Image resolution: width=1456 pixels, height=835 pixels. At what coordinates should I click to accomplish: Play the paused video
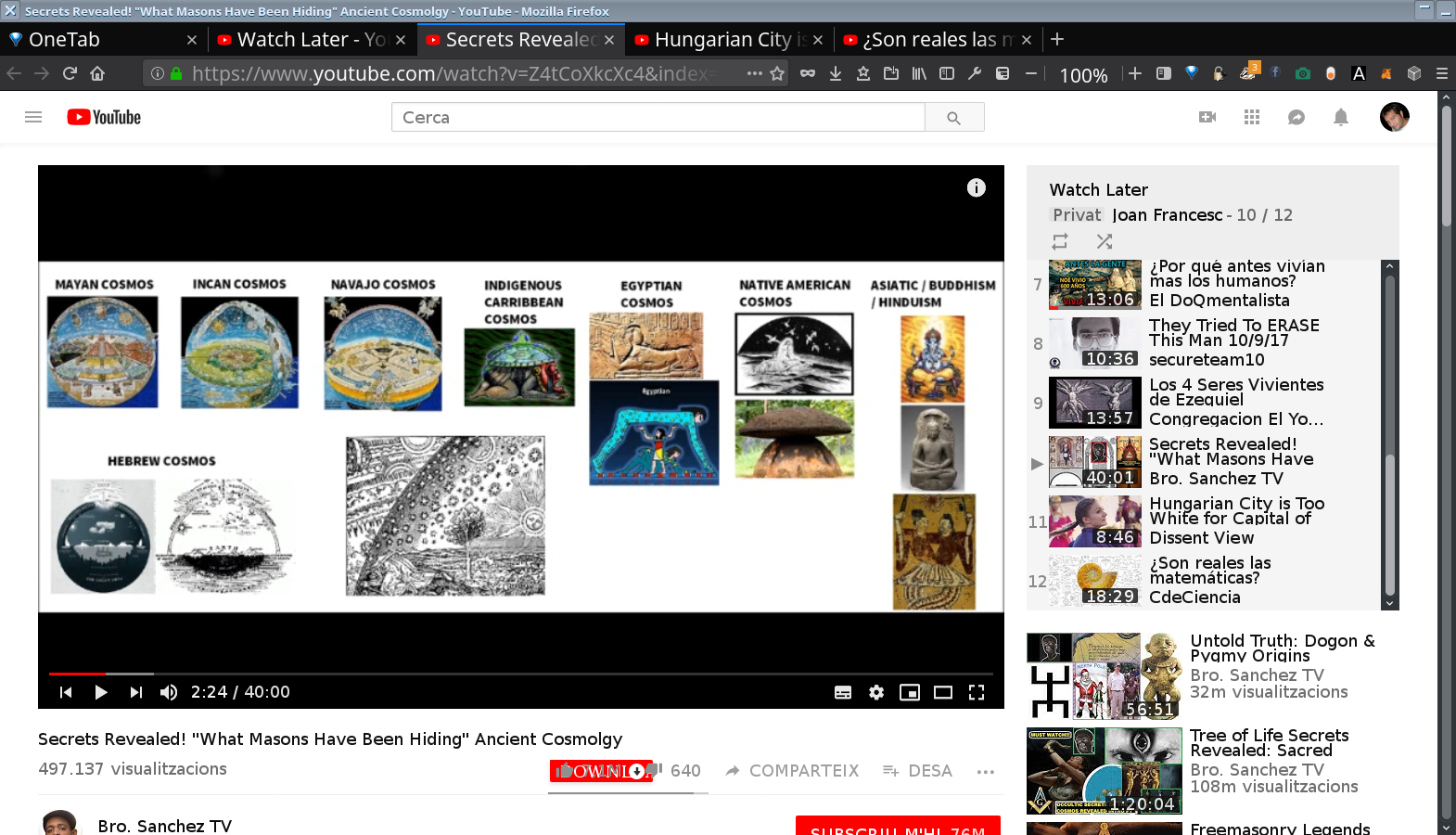tap(101, 692)
